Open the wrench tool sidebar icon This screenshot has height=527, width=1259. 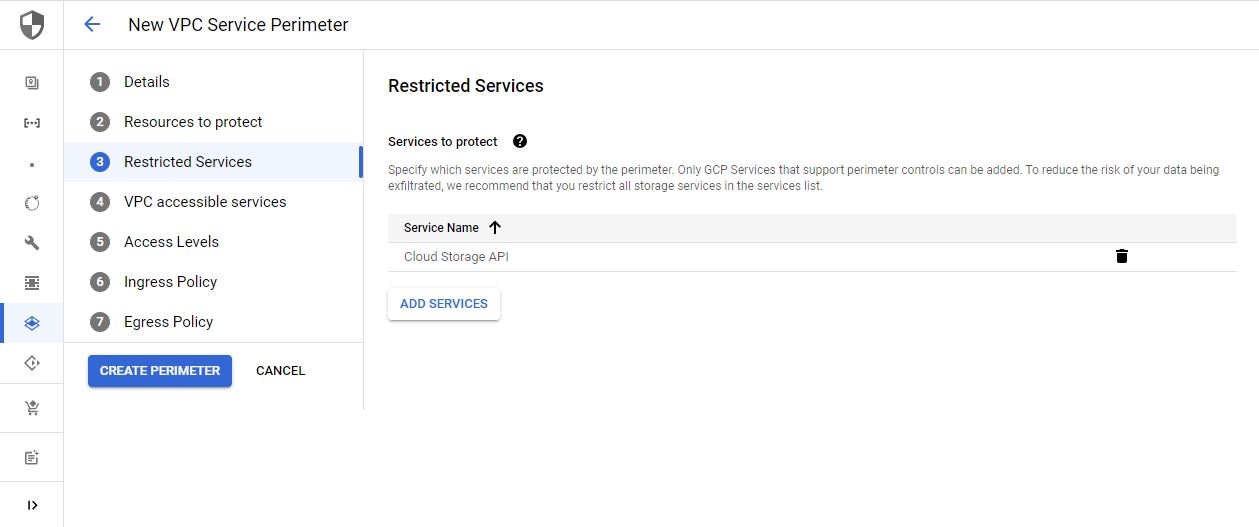(x=32, y=243)
